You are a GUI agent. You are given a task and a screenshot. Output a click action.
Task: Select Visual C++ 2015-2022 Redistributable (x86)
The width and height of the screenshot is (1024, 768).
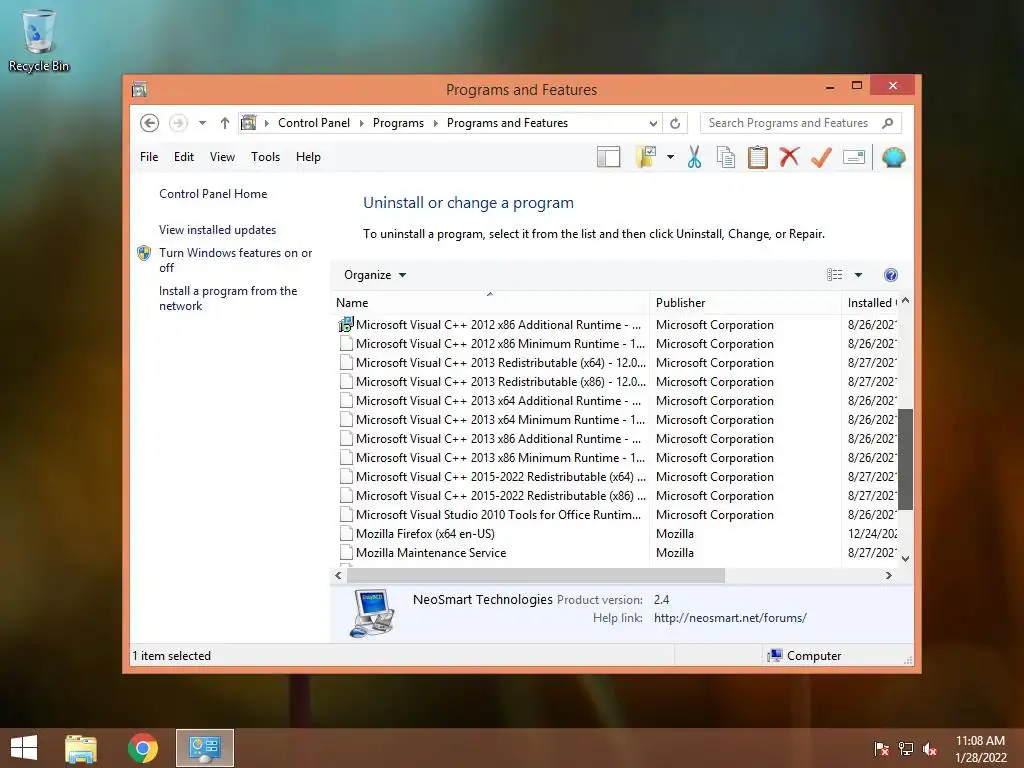[490, 496]
